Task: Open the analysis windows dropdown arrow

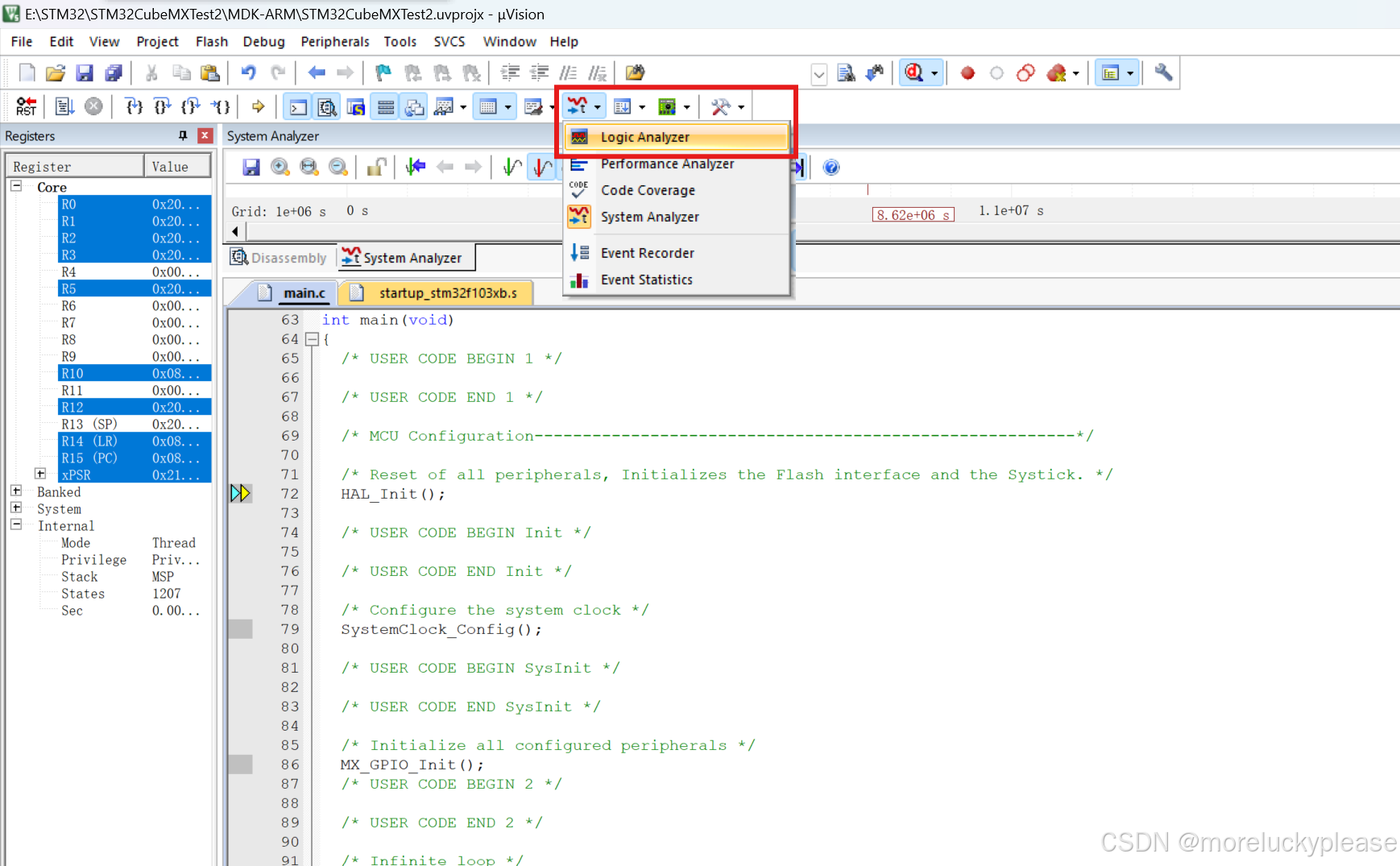Action: click(598, 106)
